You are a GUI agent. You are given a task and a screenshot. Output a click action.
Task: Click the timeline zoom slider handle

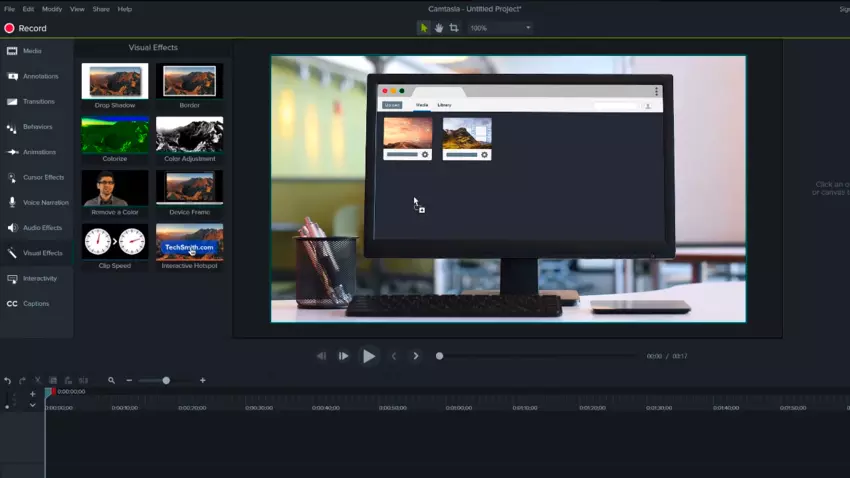166,380
